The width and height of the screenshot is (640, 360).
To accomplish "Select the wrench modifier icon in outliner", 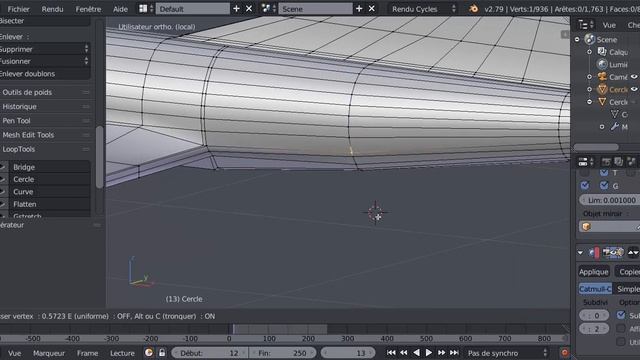I will tap(614, 127).
